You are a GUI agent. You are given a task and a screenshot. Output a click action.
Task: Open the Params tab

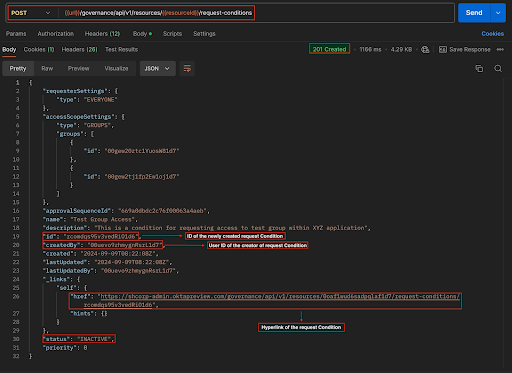click(x=16, y=34)
